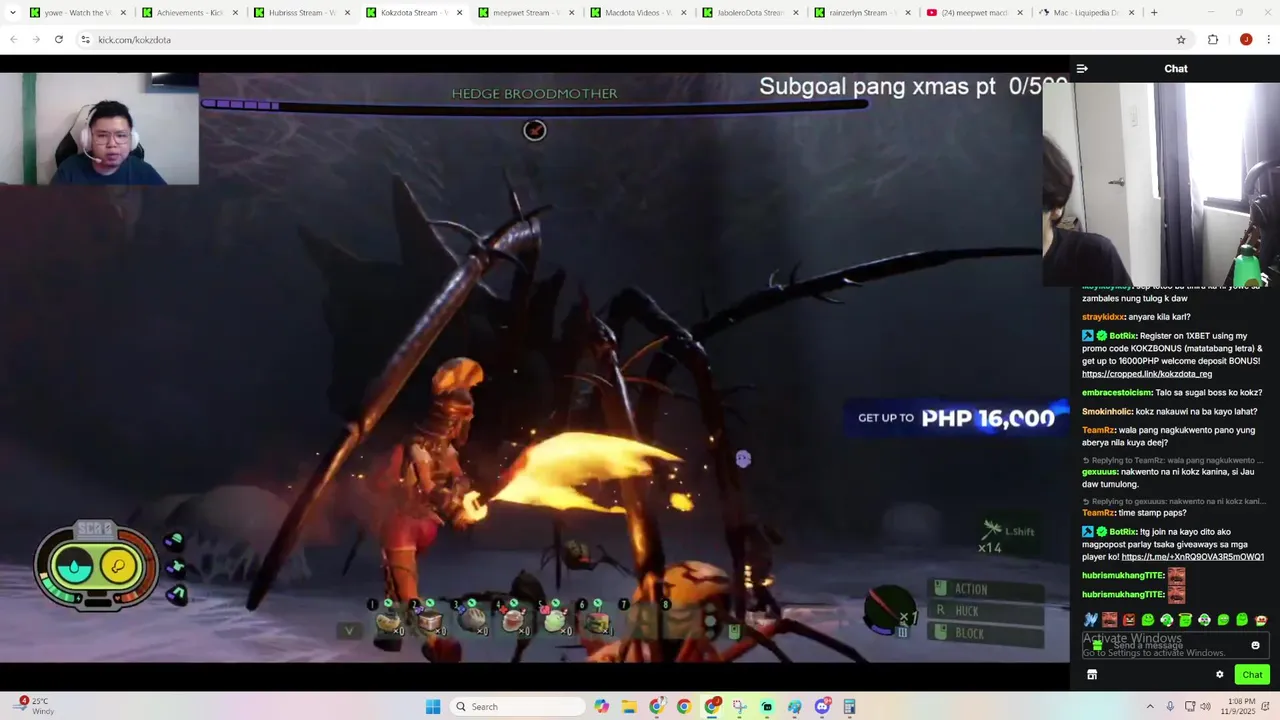
Task: Open the t.me Telegram link in chat
Action: pyautogui.click(x=1193, y=557)
